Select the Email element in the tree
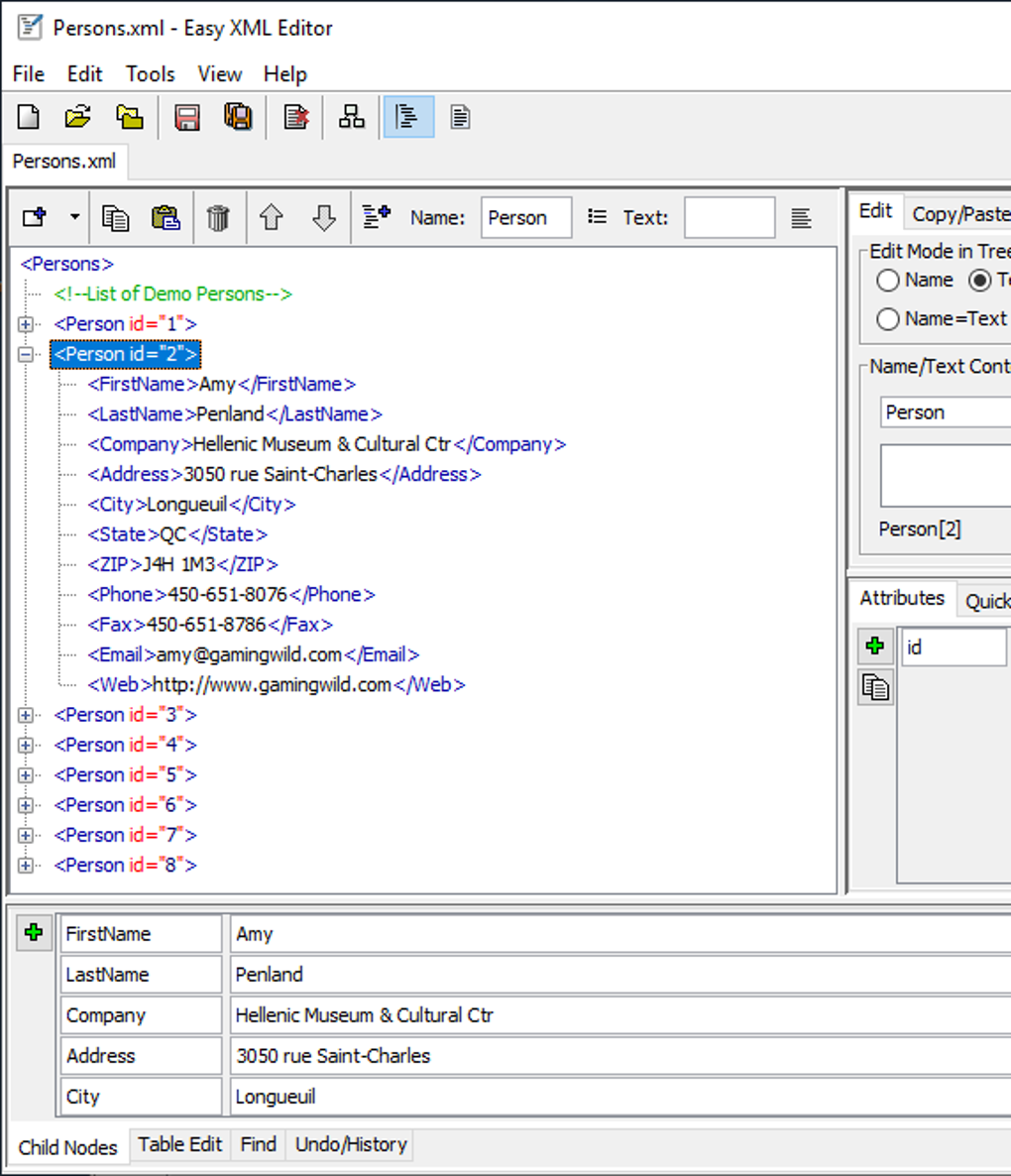The width and height of the screenshot is (1011, 1176). 253,654
